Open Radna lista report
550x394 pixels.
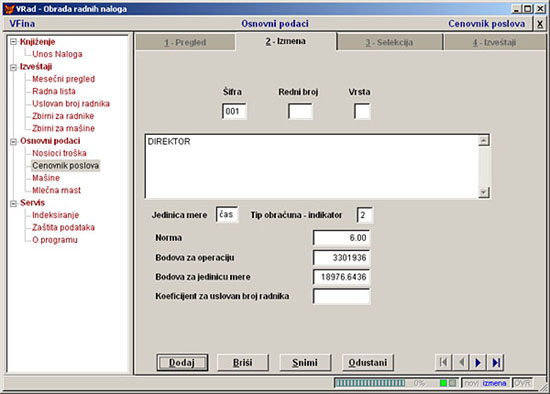pyautogui.click(x=54, y=91)
